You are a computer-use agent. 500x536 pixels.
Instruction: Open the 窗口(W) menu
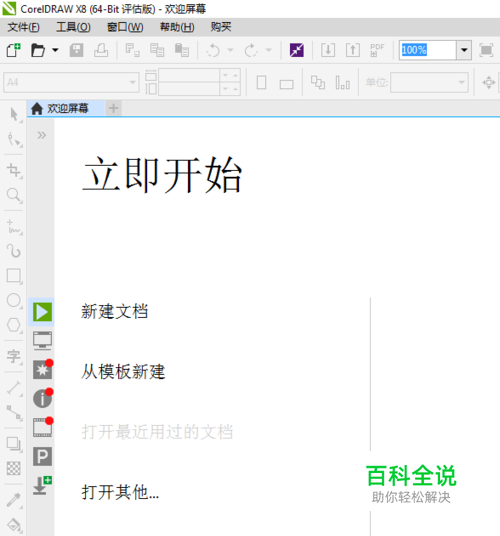pyautogui.click(x=125, y=27)
